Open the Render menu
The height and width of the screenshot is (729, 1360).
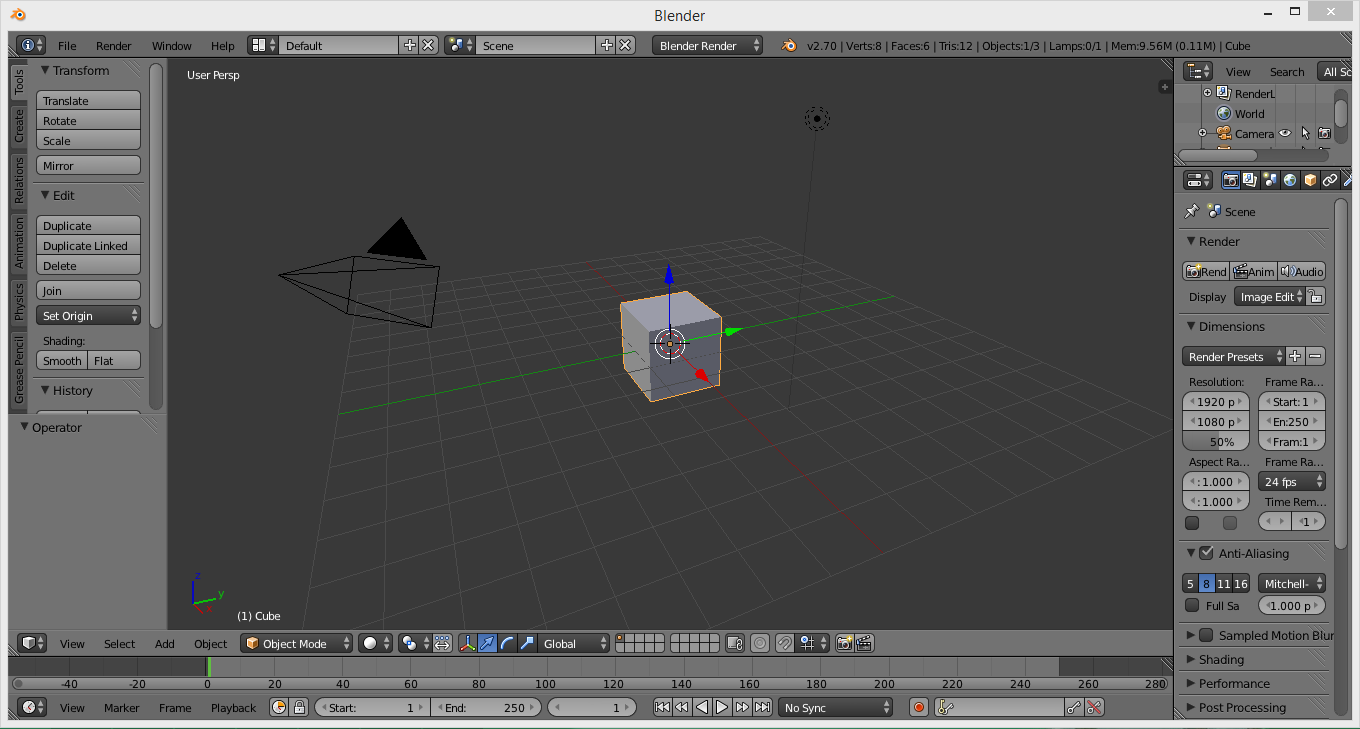(113, 45)
